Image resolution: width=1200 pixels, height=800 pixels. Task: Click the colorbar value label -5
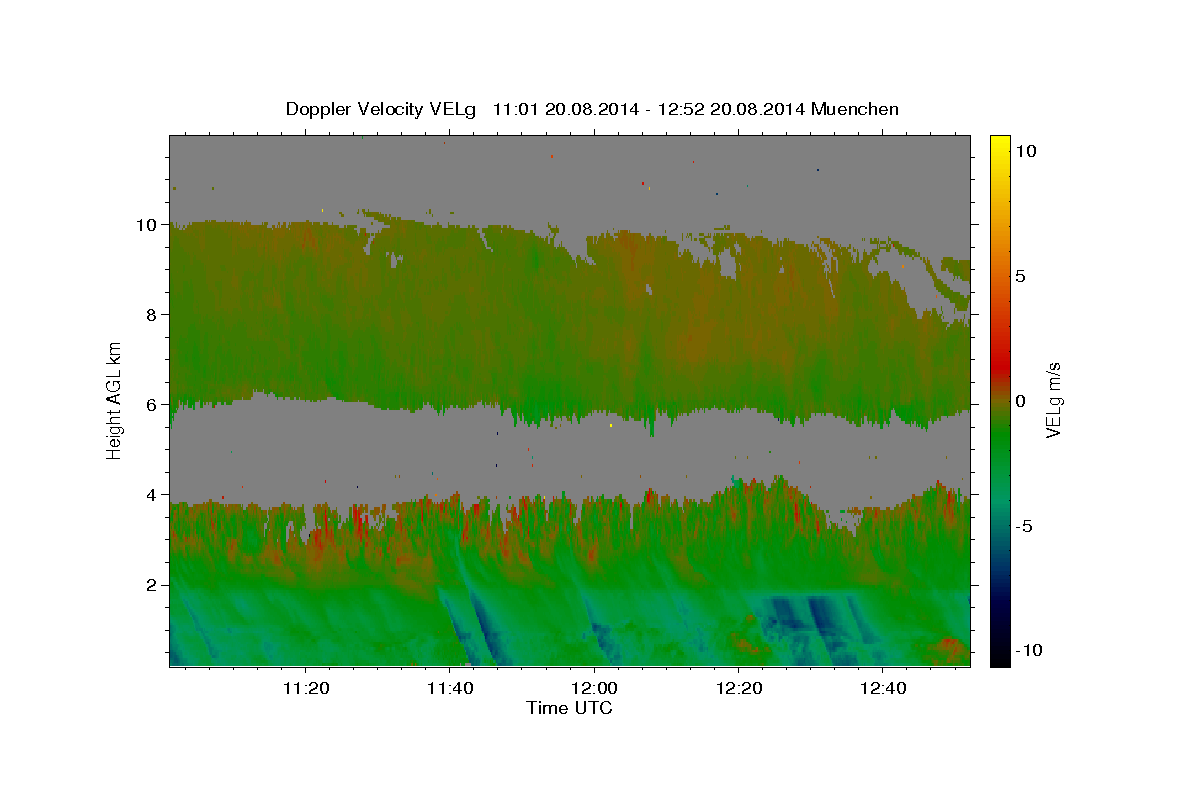point(1027,526)
